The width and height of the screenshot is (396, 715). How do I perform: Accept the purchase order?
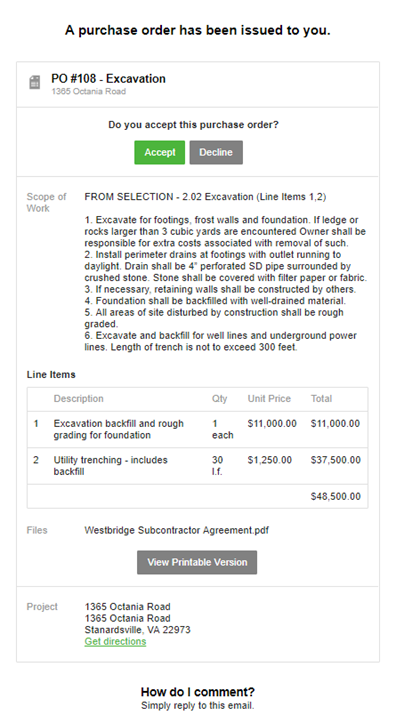(x=160, y=152)
